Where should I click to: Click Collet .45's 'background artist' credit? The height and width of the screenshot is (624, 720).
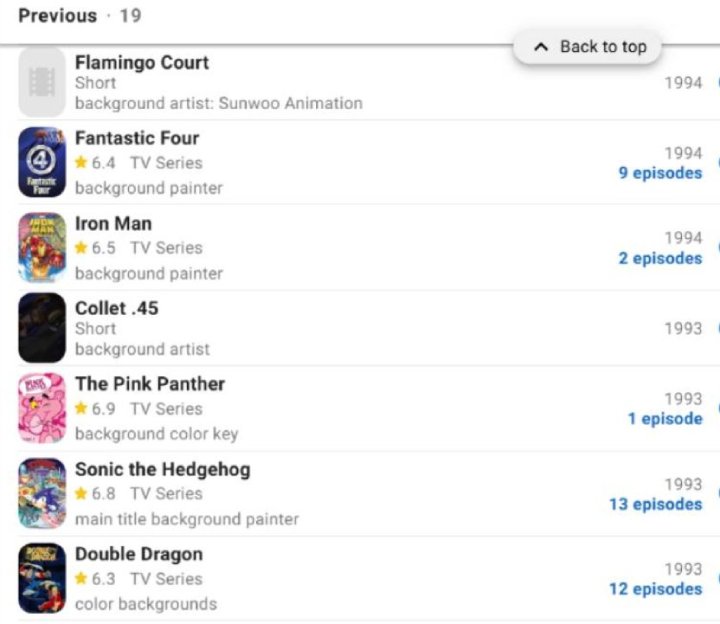pyautogui.click(x=142, y=349)
